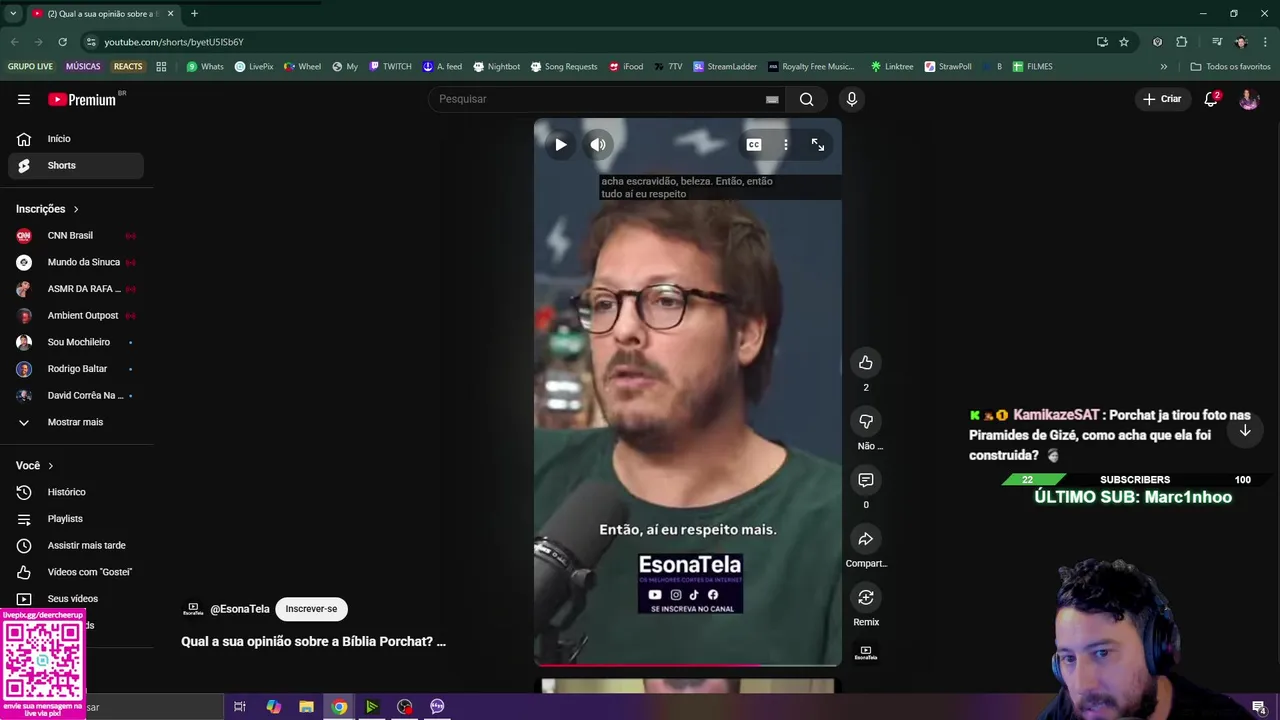Expand the Você section chevron
The width and height of the screenshot is (1280, 720).
pos(51,466)
